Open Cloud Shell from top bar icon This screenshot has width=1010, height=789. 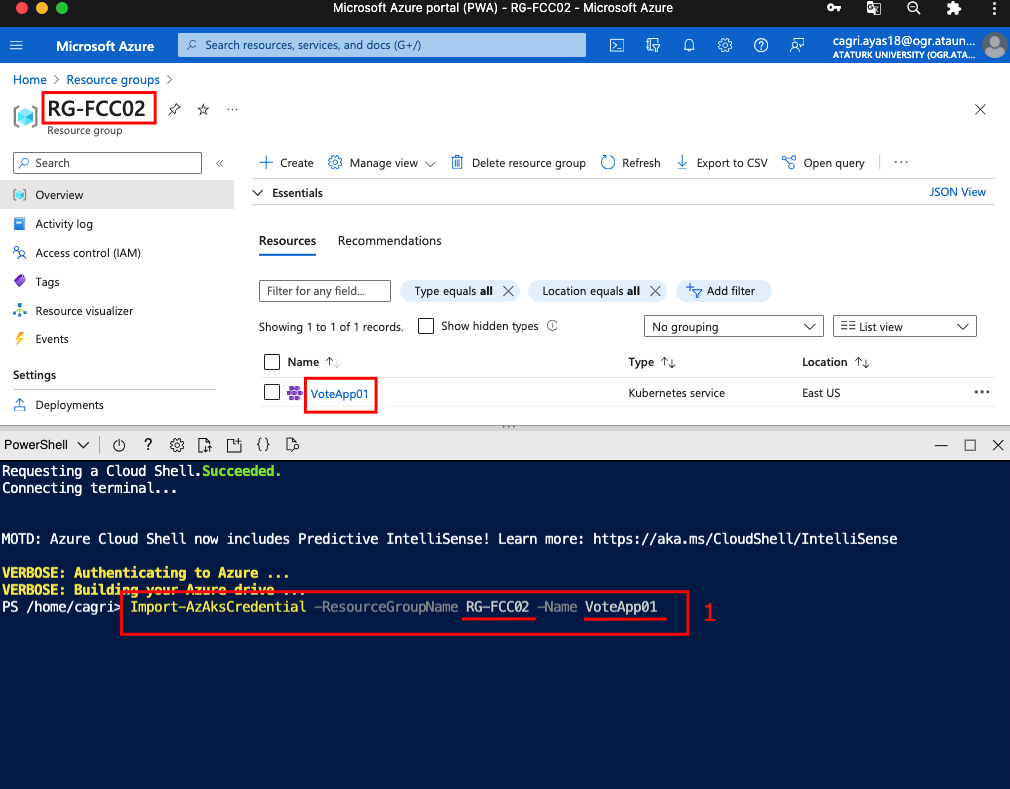click(x=618, y=45)
